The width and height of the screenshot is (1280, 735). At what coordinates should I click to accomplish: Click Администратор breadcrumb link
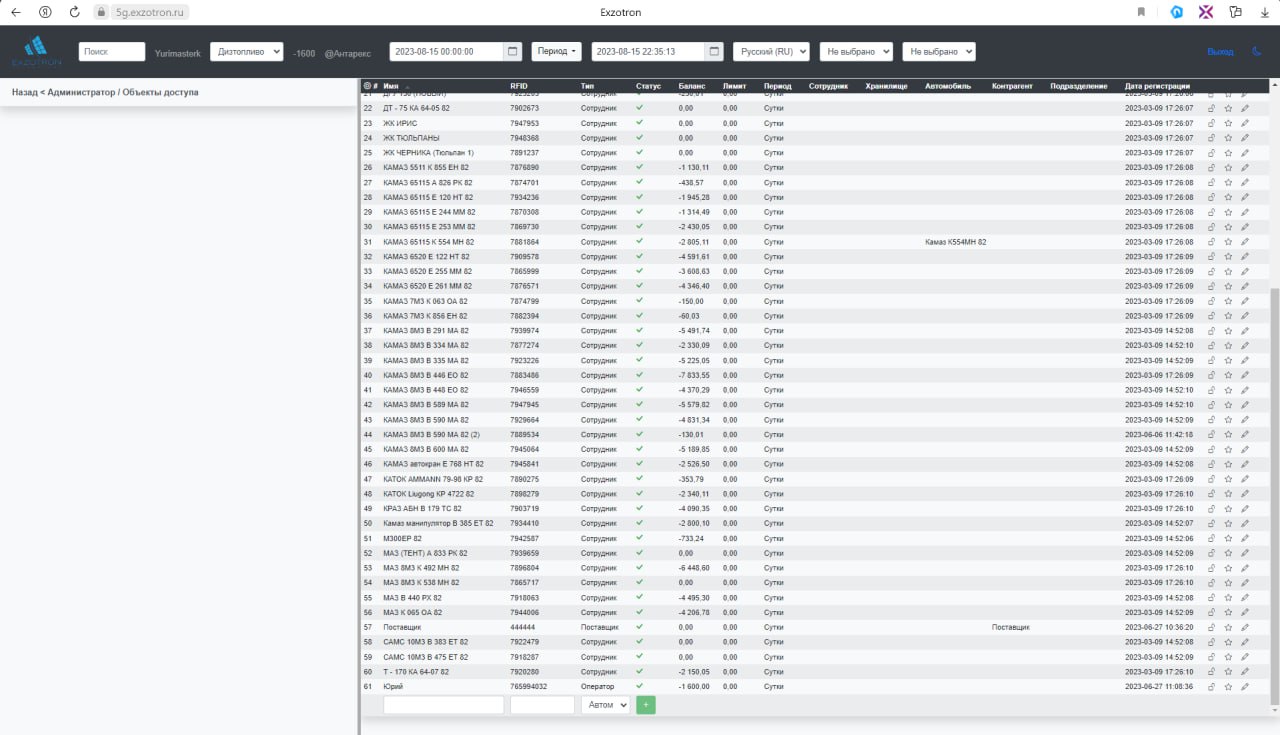tap(80, 92)
